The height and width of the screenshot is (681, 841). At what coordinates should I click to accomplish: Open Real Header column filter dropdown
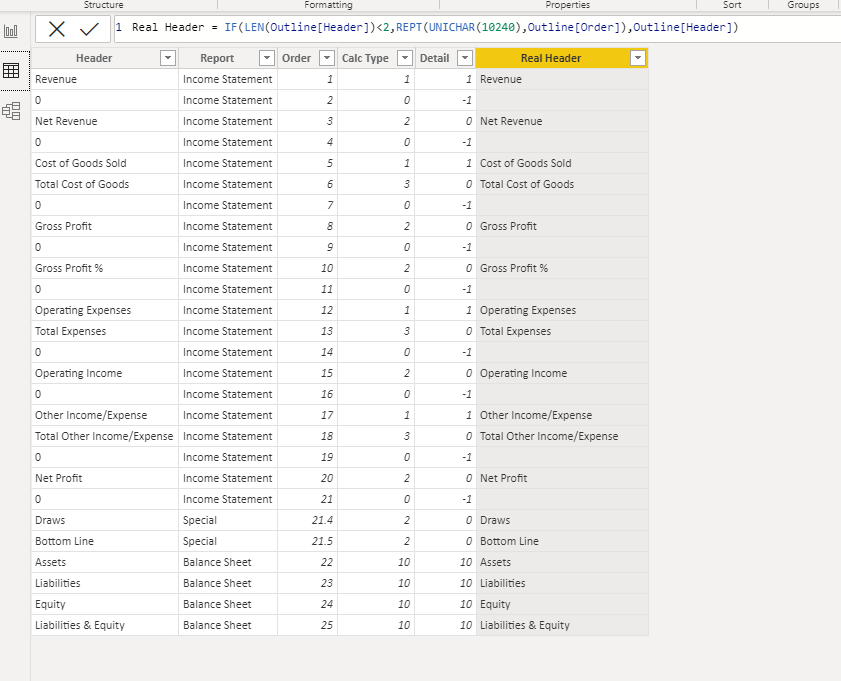point(638,58)
